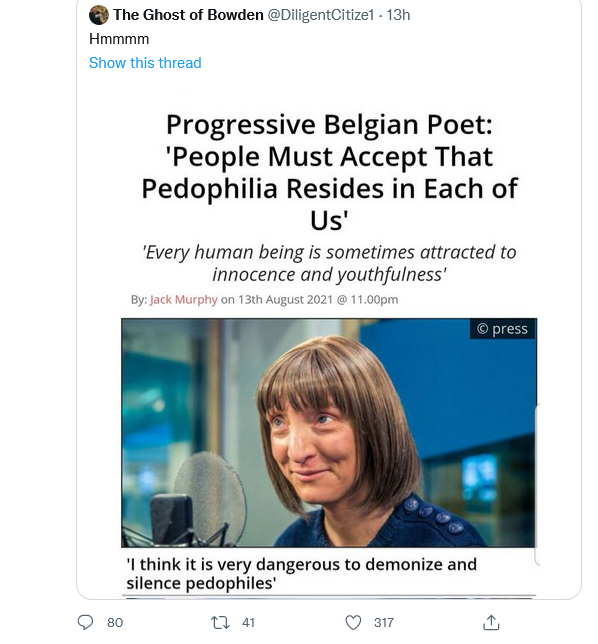598x644 pixels.
Task: Open The Ghost of Bowden profile name
Action: click(x=188, y=15)
